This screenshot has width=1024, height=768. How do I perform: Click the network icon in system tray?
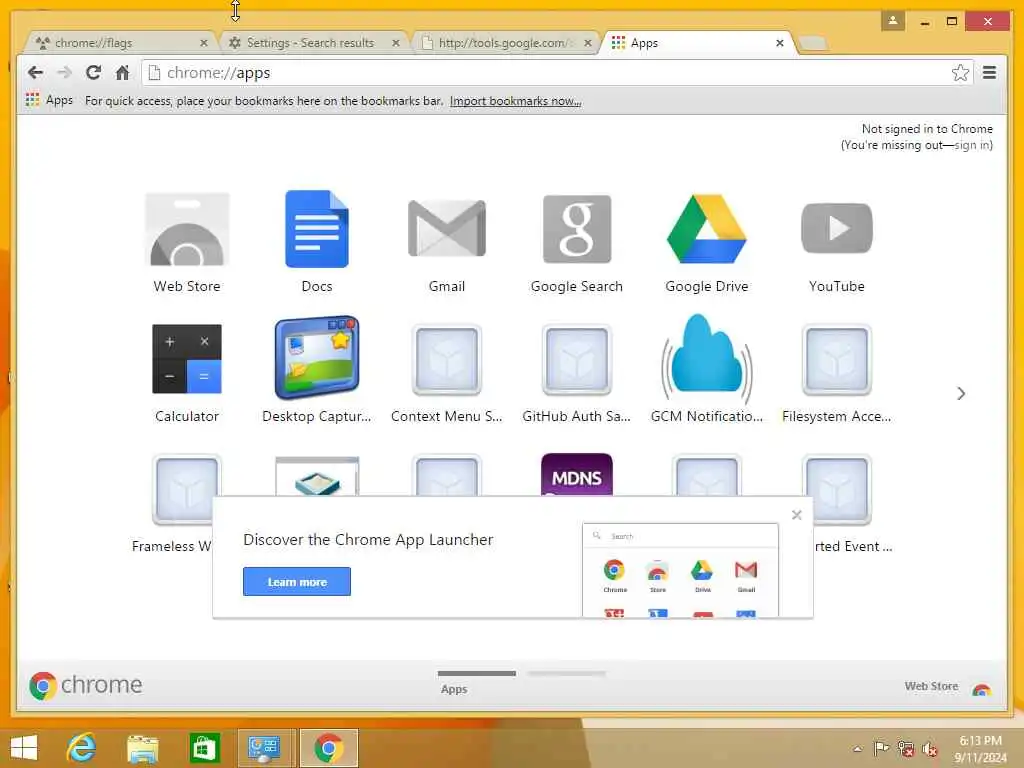[x=906, y=749]
